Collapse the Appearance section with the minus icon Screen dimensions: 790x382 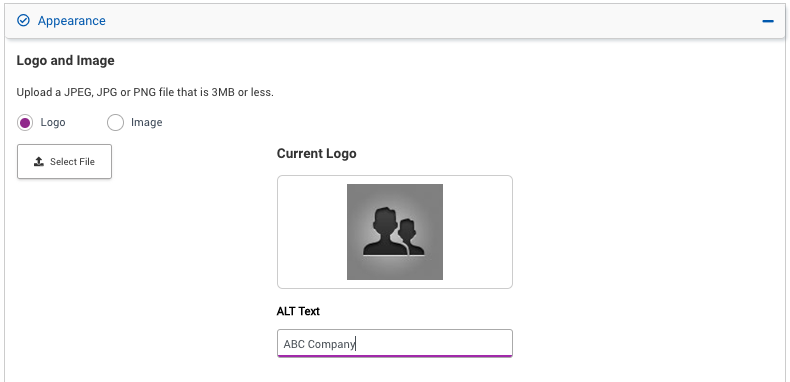click(x=767, y=21)
